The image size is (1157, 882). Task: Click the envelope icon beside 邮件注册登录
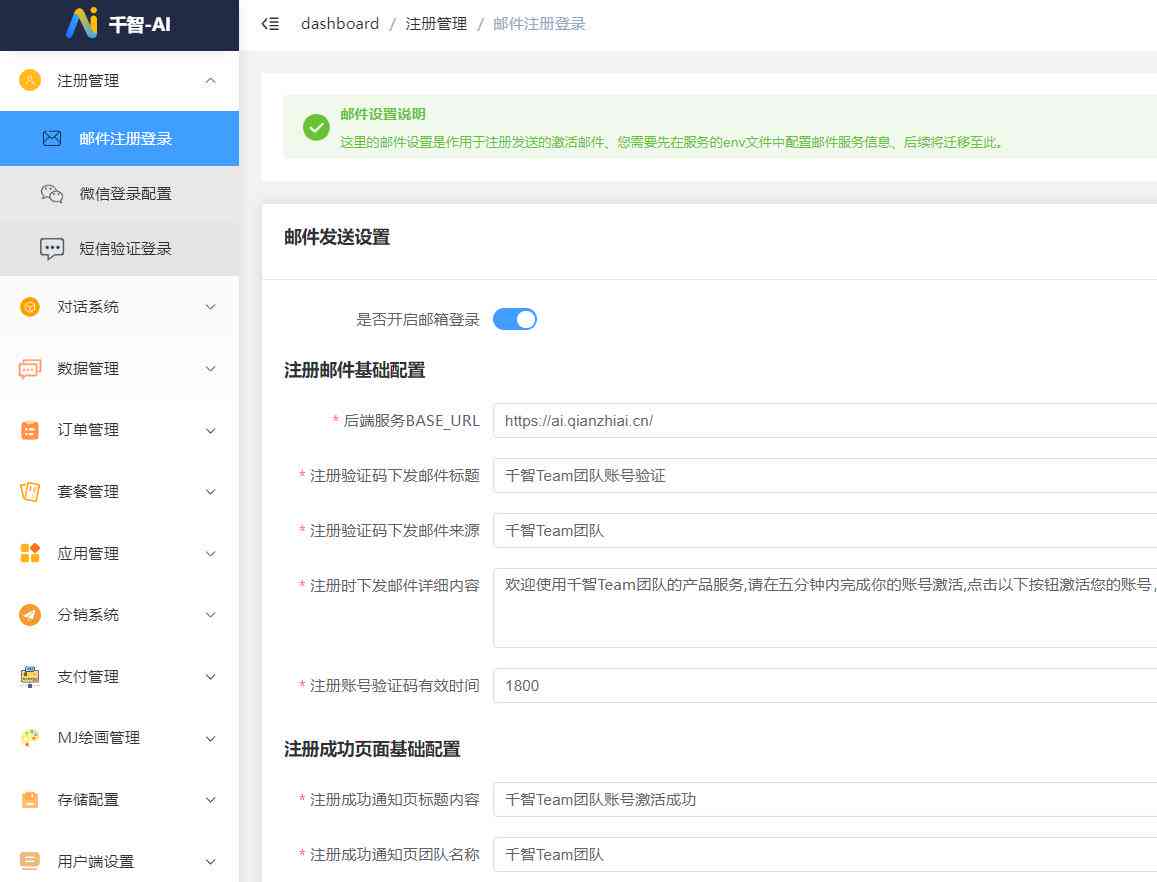tap(52, 138)
